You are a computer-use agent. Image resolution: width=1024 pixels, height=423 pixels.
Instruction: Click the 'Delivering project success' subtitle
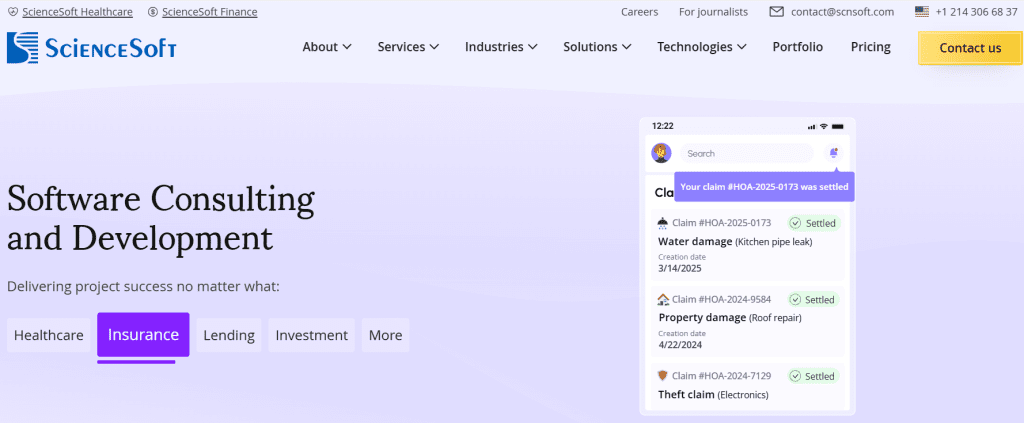coord(143,287)
